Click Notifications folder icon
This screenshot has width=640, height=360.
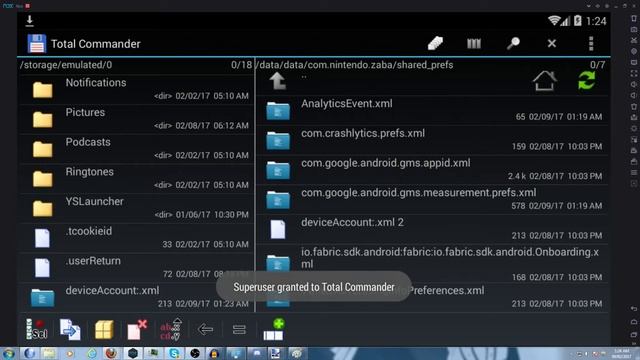tap(42, 90)
